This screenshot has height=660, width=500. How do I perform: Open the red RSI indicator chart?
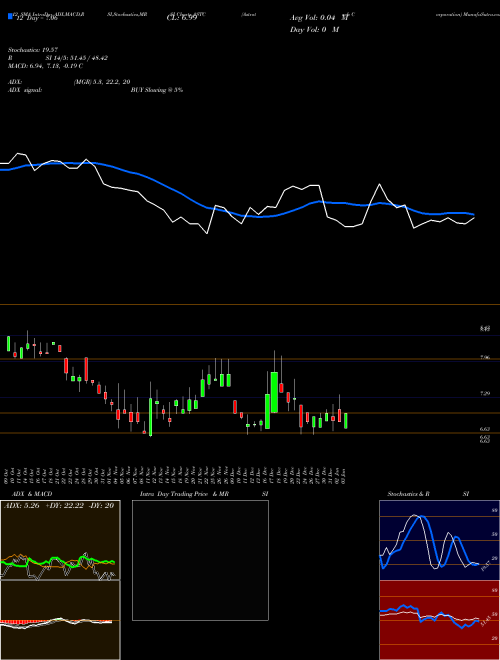(x=439, y=620)
